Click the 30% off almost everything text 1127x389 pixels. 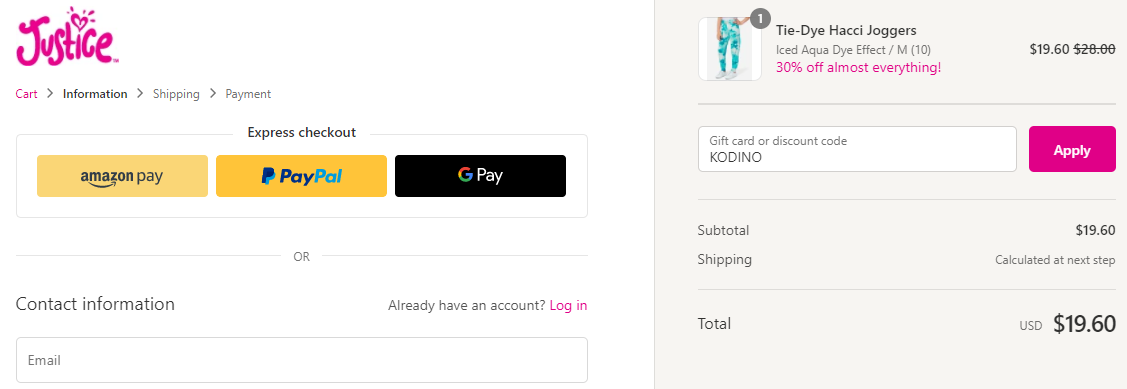[858, 68]
